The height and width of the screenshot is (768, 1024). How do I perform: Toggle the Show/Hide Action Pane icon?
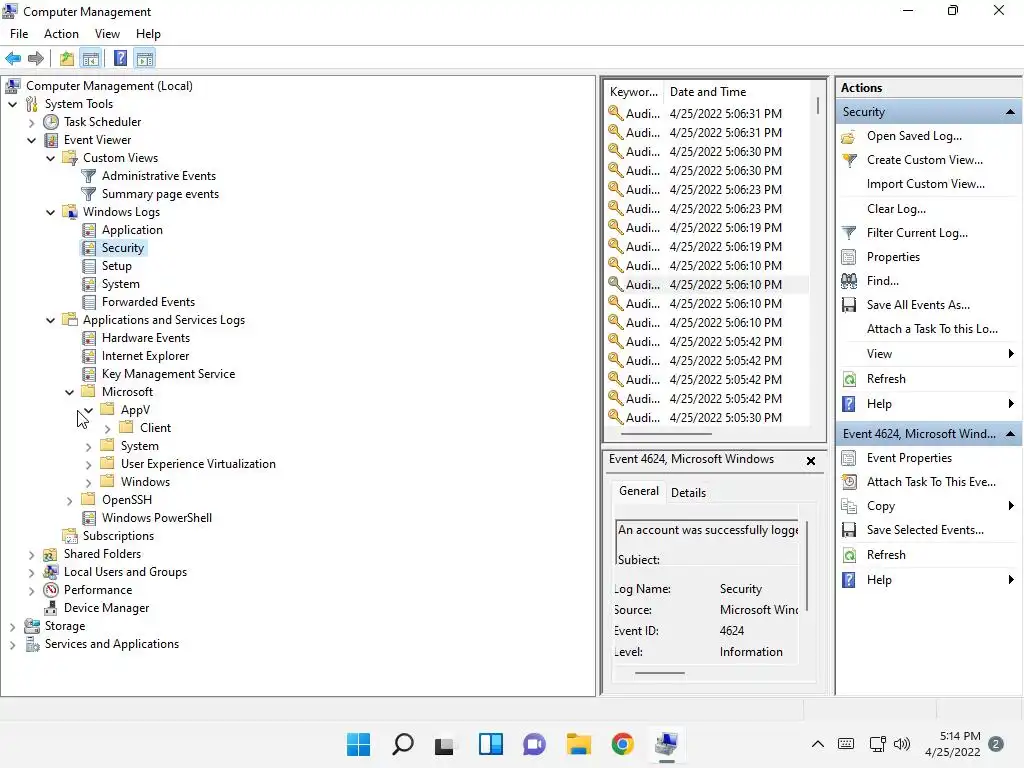click(145, 59)
